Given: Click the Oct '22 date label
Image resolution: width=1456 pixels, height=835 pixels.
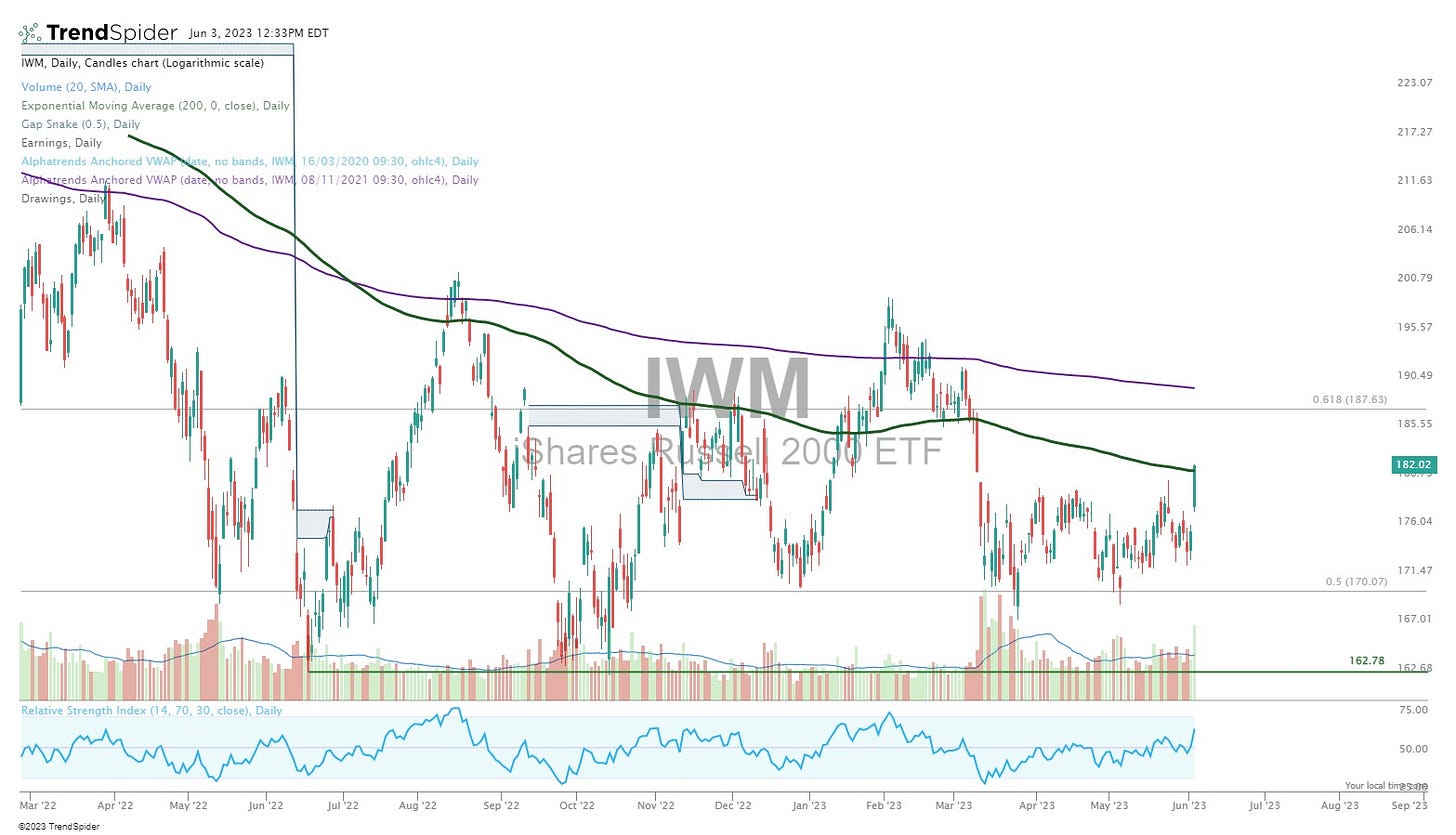Looking at the screenshot, I should tap(577, 804).
